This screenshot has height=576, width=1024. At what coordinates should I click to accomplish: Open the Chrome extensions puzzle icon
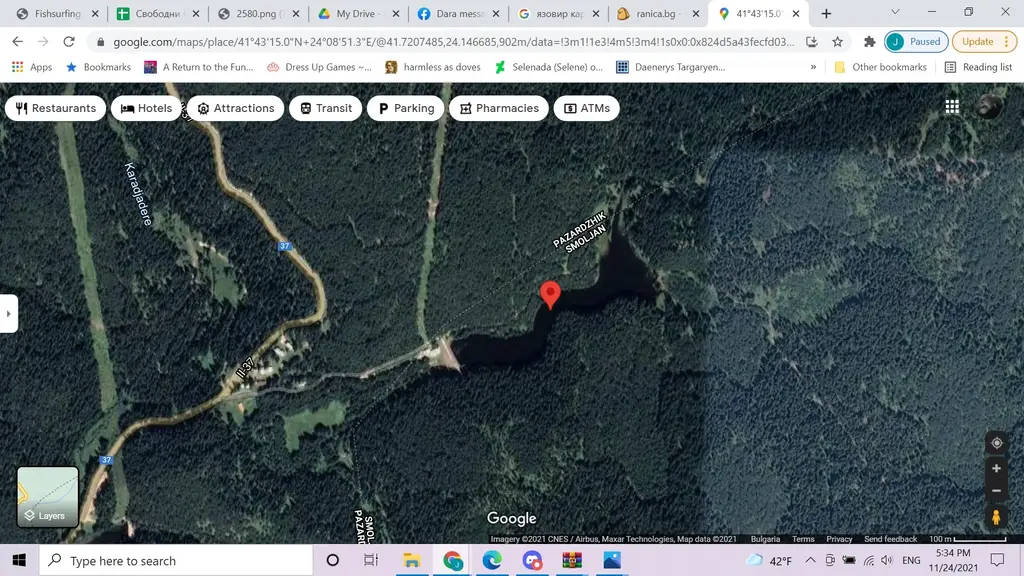[869, 42]
